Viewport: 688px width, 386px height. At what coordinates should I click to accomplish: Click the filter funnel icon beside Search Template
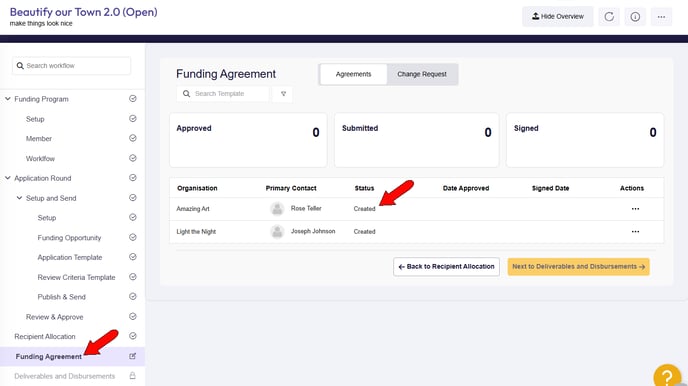point(283,93)
